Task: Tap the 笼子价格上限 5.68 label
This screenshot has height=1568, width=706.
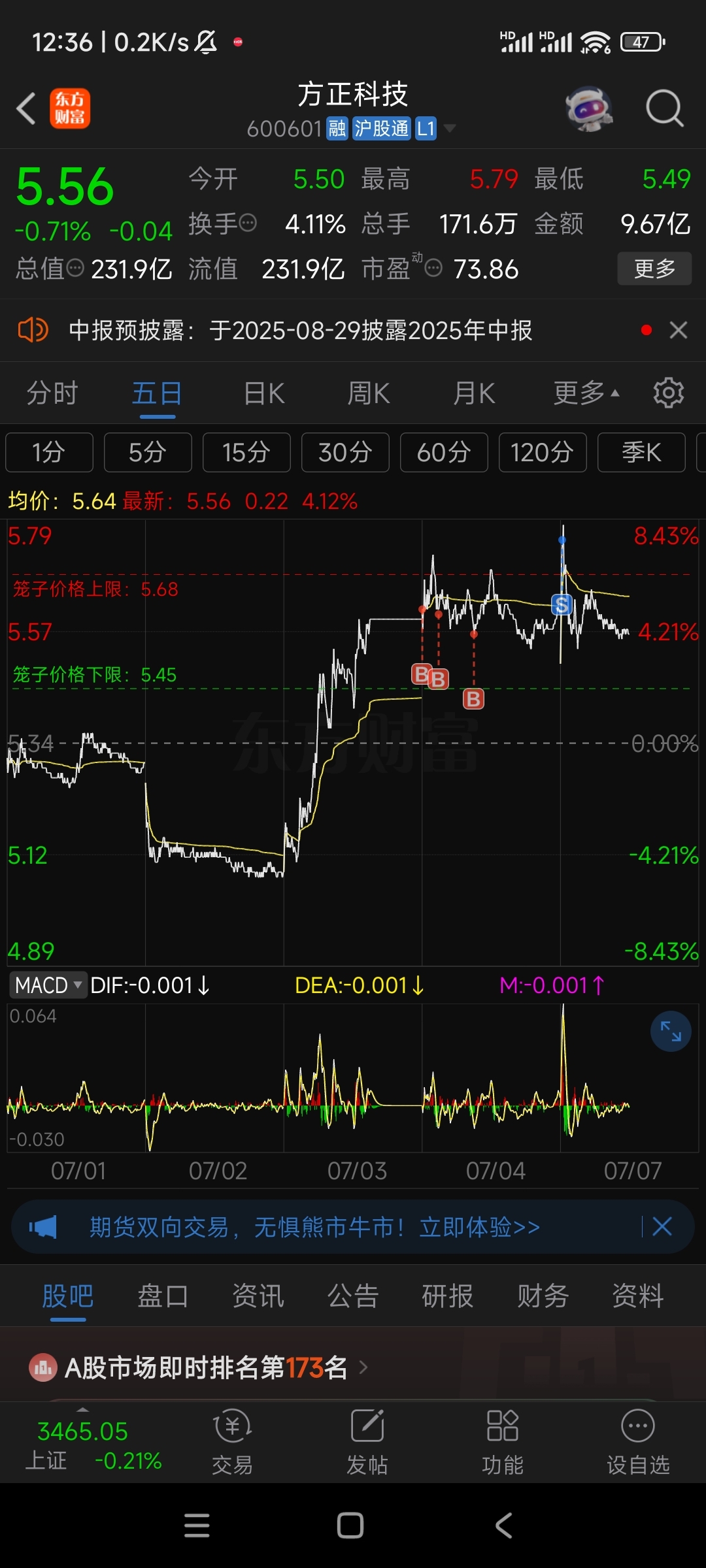Action: [x=95, y=589]
